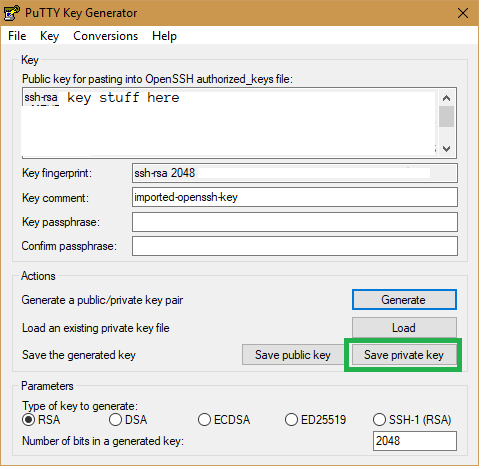Click the Generate button
Viewport: 482px width, 469px height.
404,299
